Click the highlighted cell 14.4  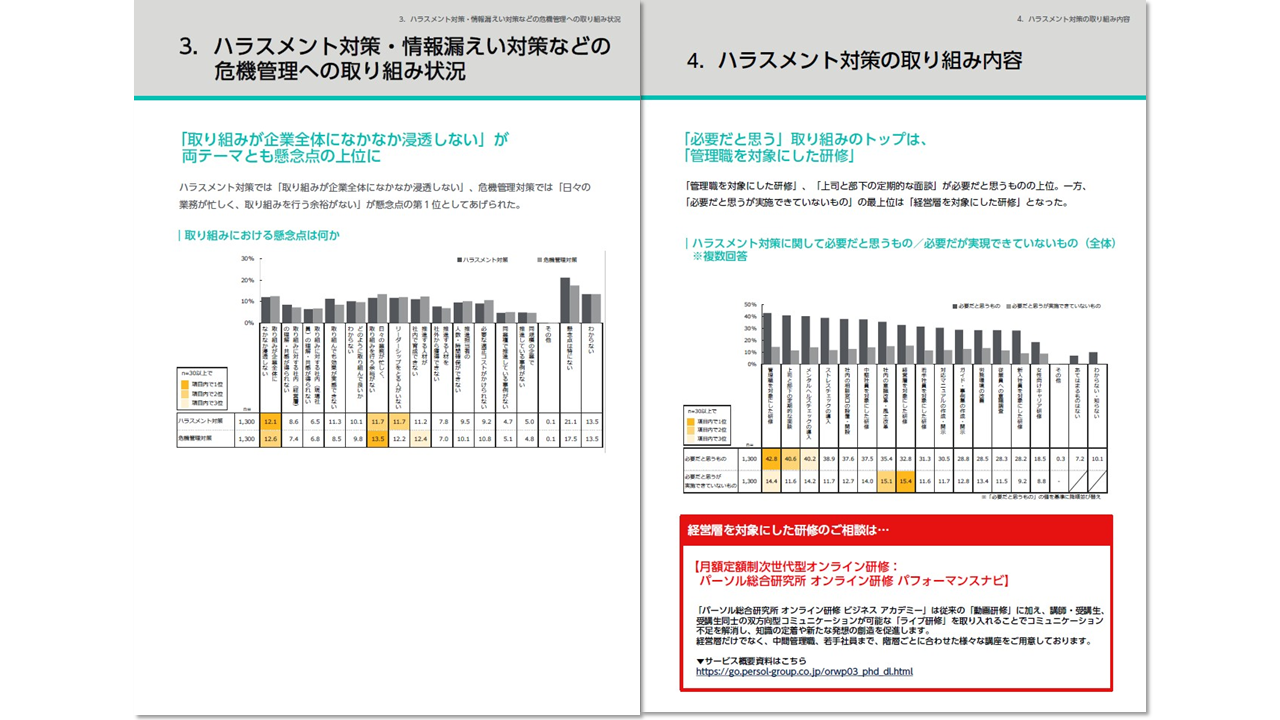coord(771,481)
